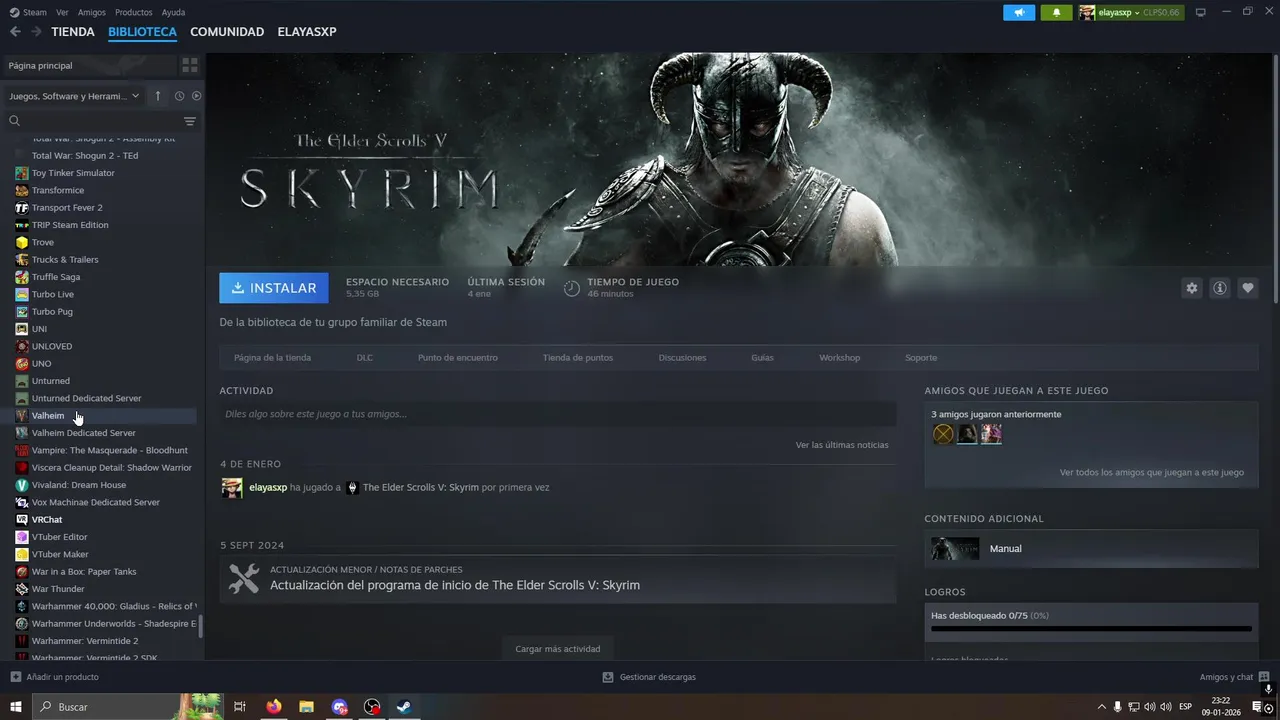Click Ver todos los amigos link

click(1152, 472)
